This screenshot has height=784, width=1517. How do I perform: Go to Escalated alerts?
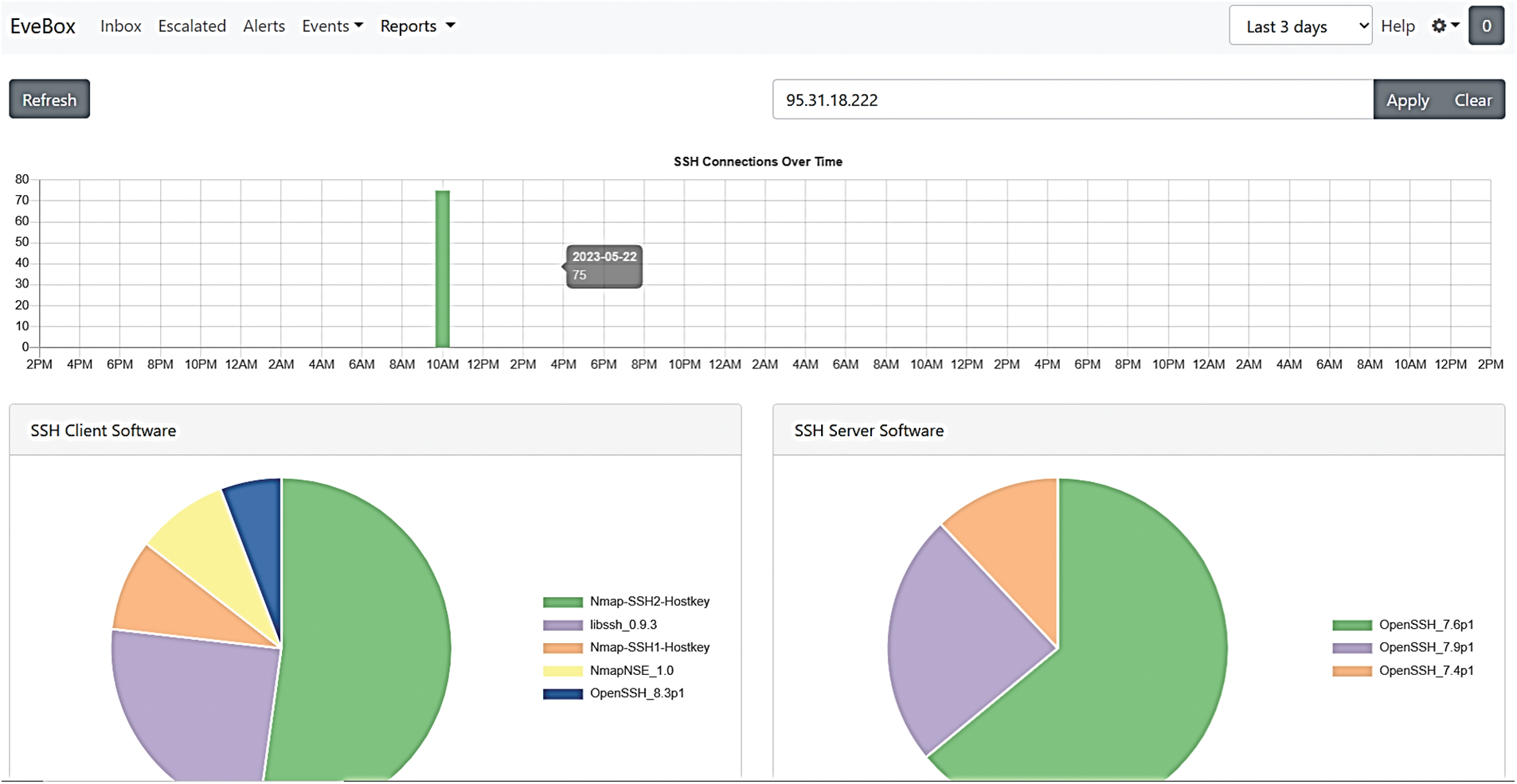192,26
